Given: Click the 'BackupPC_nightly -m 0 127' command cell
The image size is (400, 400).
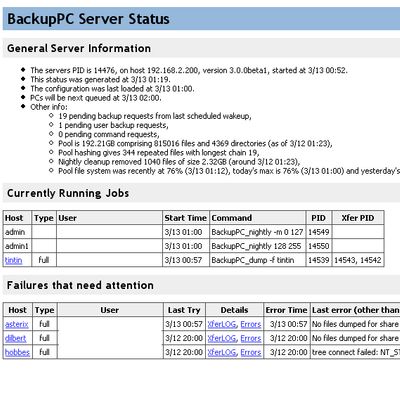Looking at the screenshot, I should tap(257, 232).
